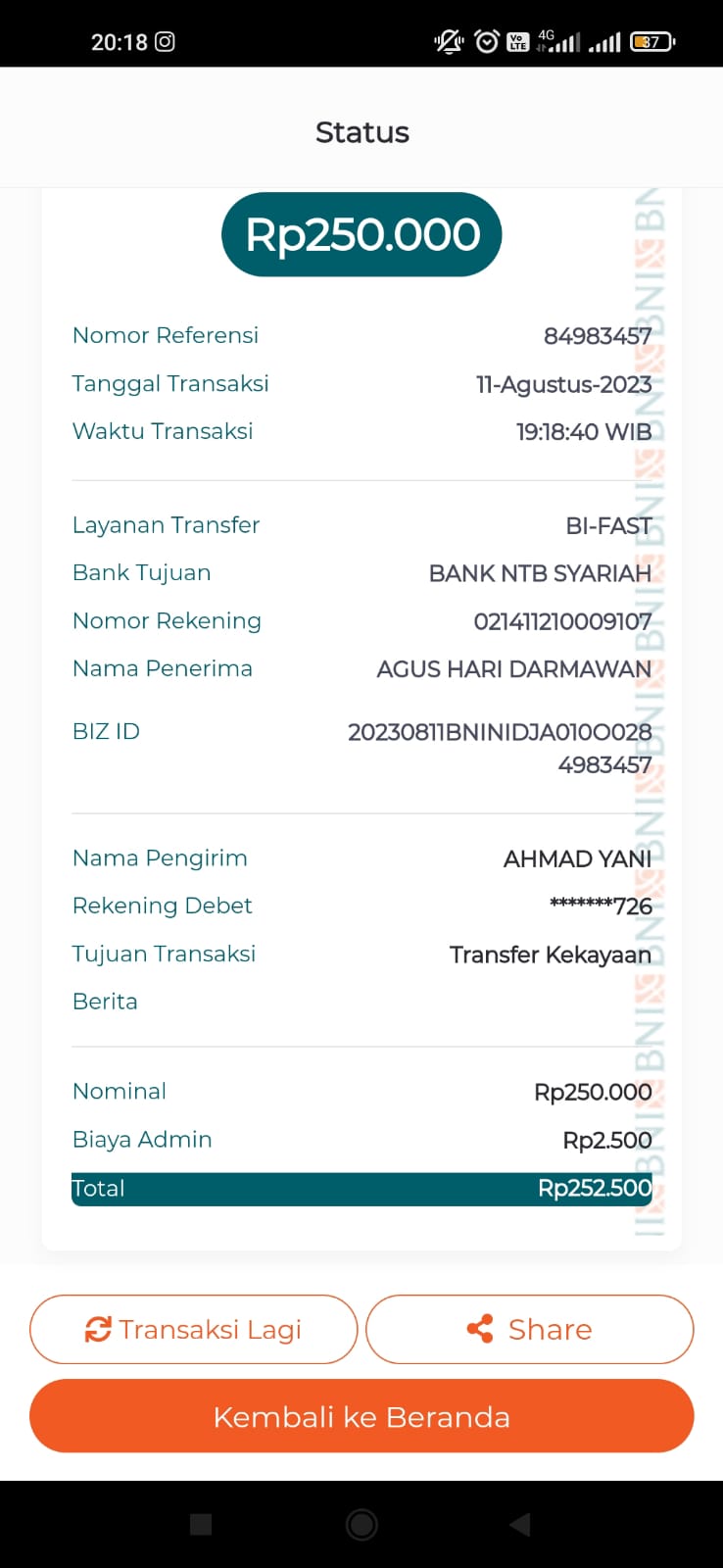Tap the Status page title
Screen dimensions: 723x1568
click(x=361, y=132)
